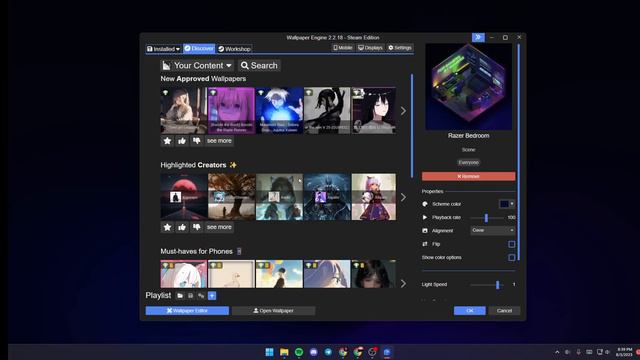
Task: Open Discord from the taskbar
Action: (313, 352)
